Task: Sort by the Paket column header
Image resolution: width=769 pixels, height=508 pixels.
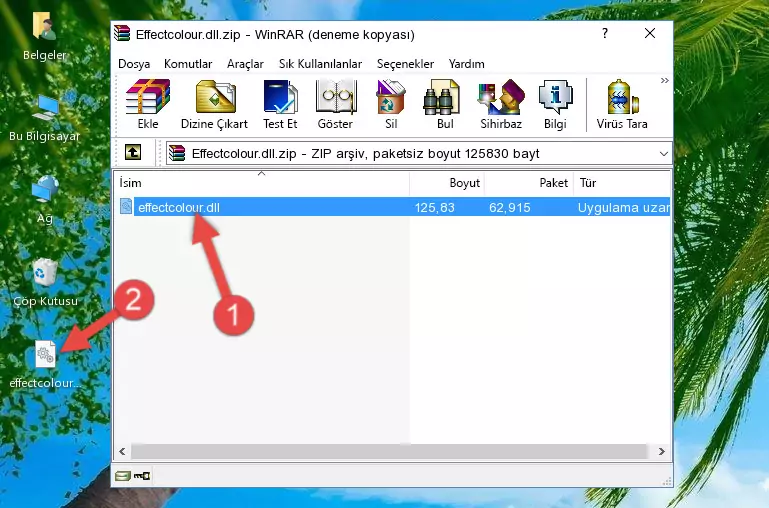Action: 529,183
